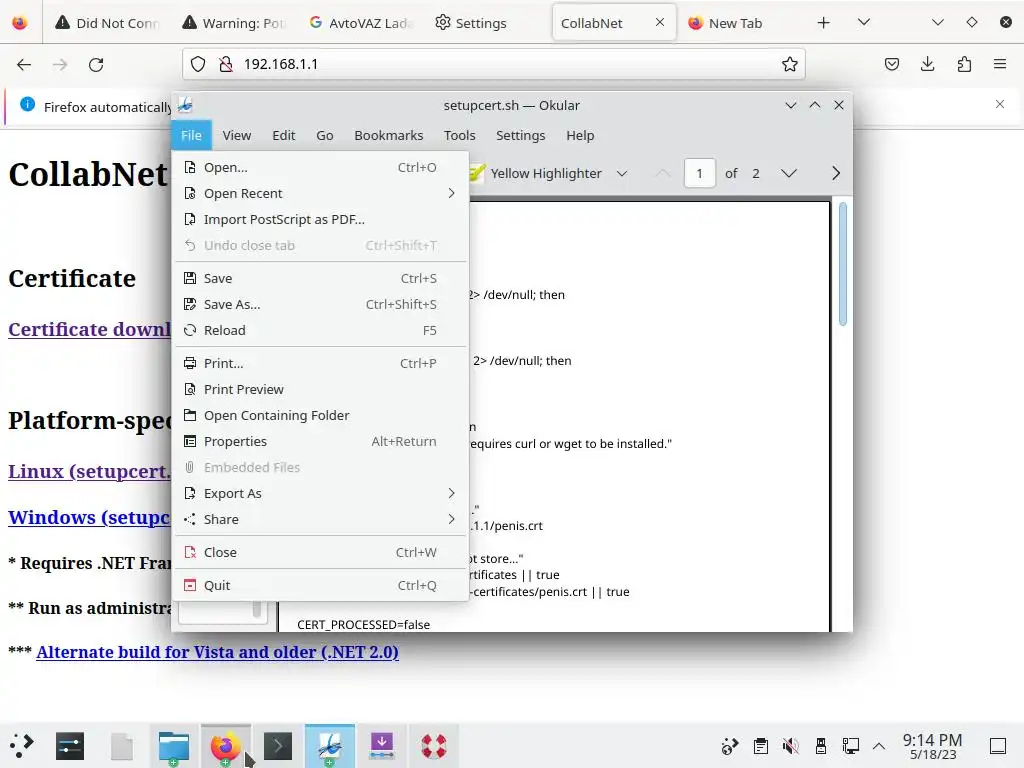Open the Edit menu in Okular
This screenshot has height=768, width=1024.
[x=283, y=135]
